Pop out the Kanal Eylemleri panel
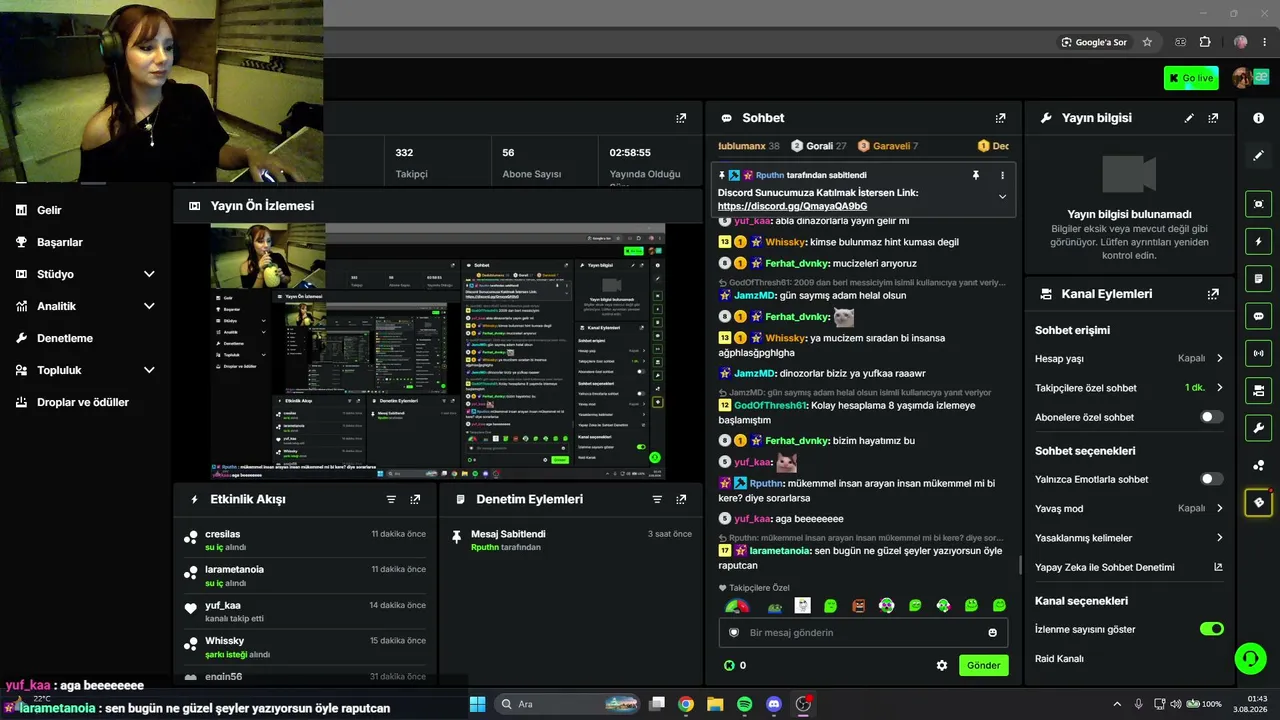 point(1213,294)
